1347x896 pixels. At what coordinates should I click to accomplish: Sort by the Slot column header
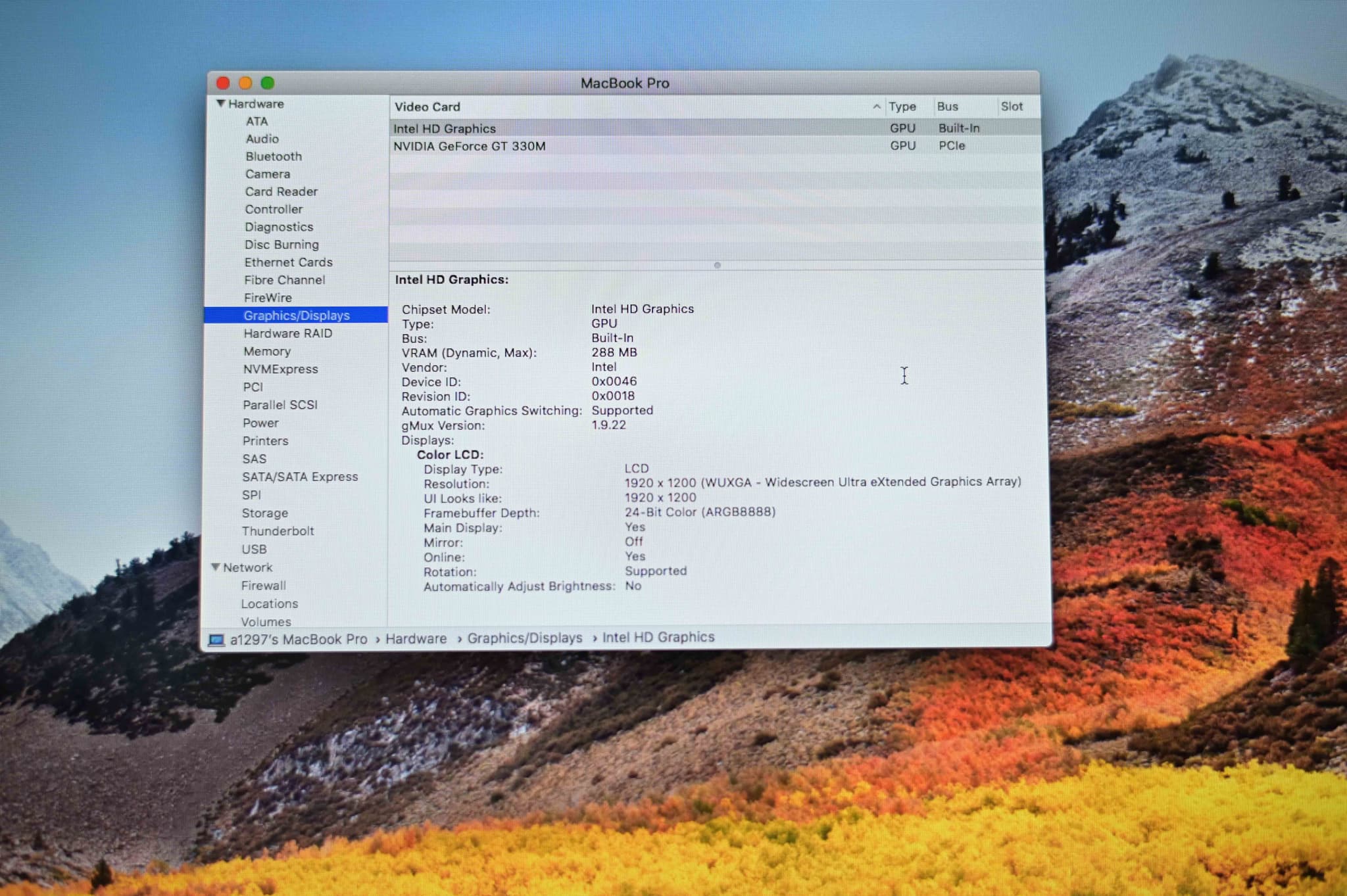click(1012, 106)
